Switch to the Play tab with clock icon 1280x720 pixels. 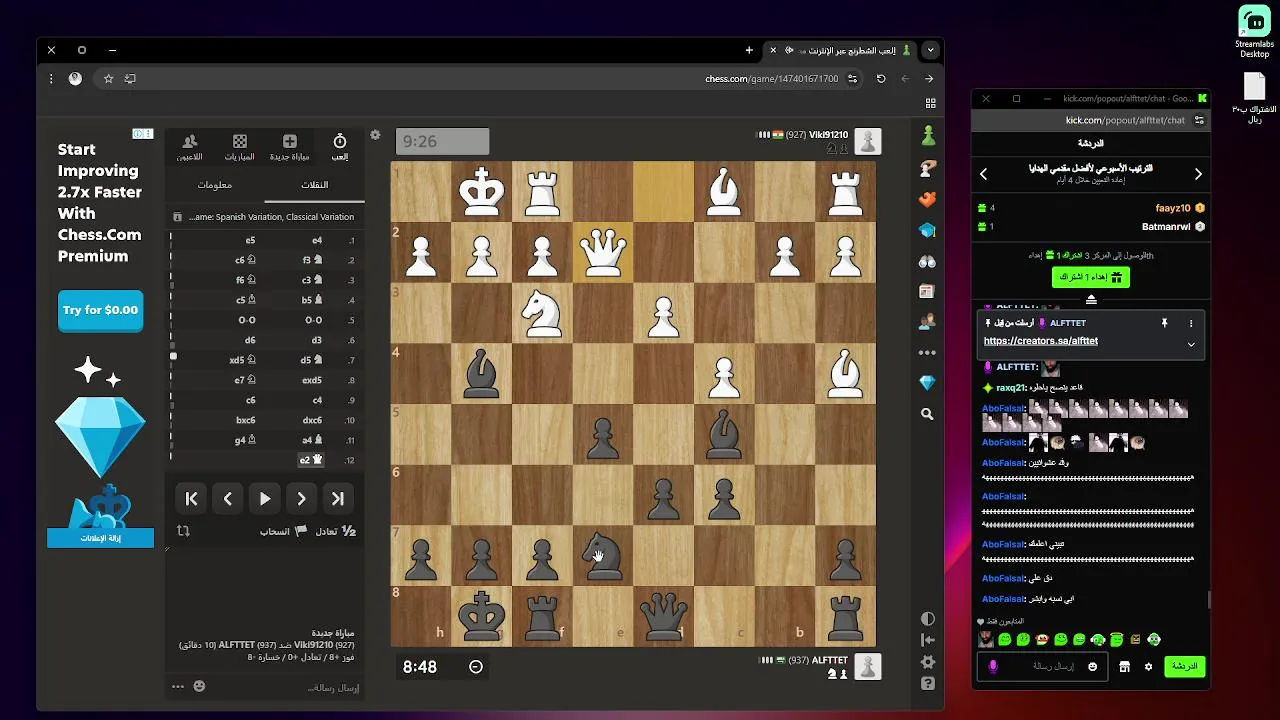click(340, 147)
